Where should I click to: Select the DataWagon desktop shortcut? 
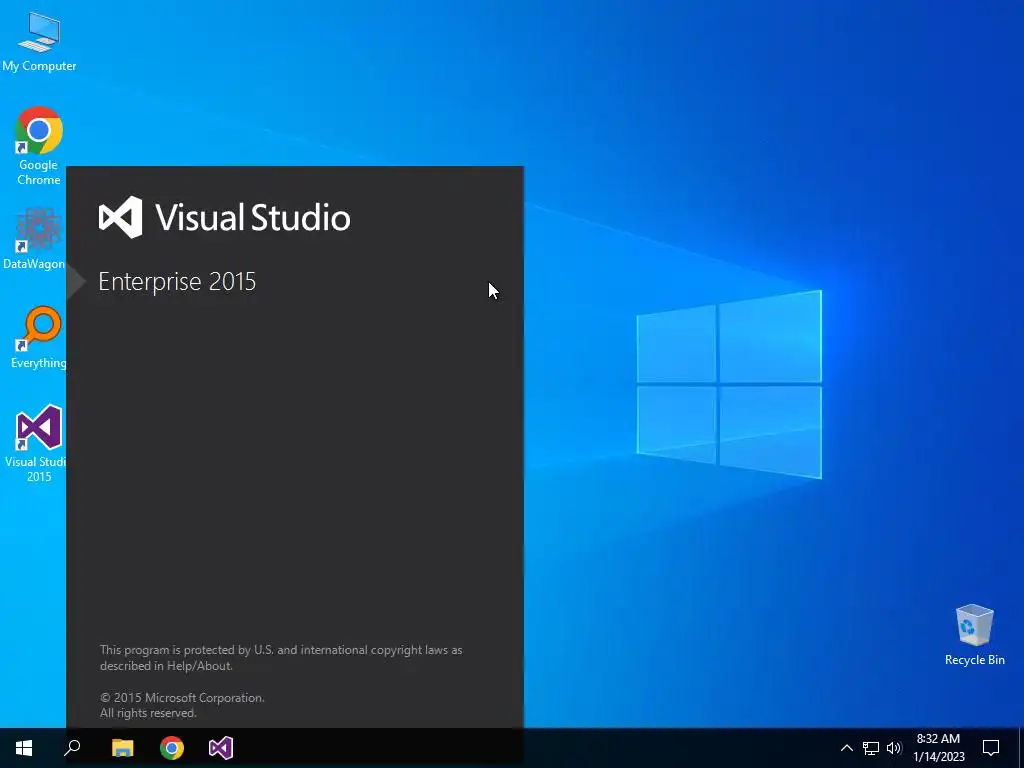tap(34, 238)
